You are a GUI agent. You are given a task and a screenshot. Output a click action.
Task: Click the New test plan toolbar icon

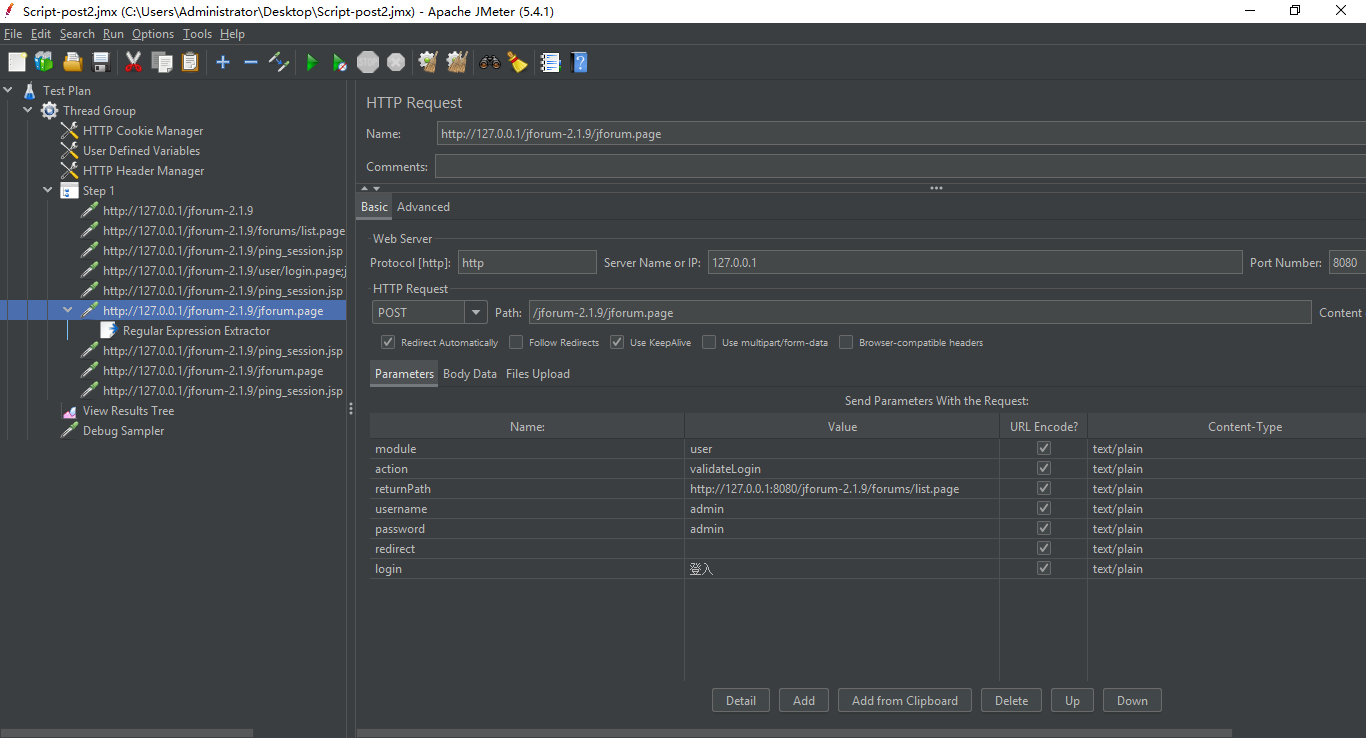point(17,62)
